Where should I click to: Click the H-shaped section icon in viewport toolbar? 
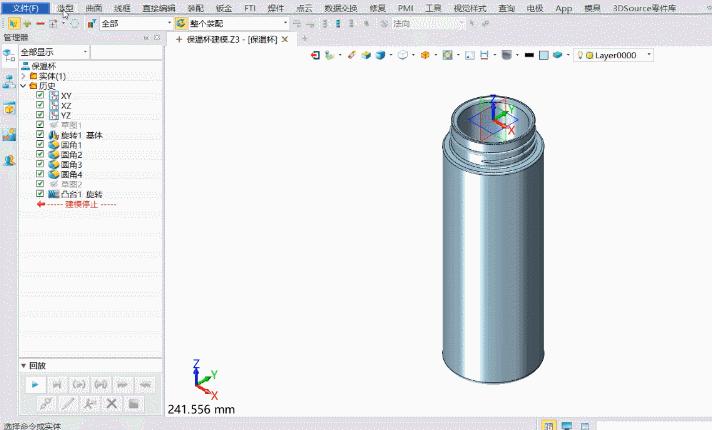(x=484, y=55)
